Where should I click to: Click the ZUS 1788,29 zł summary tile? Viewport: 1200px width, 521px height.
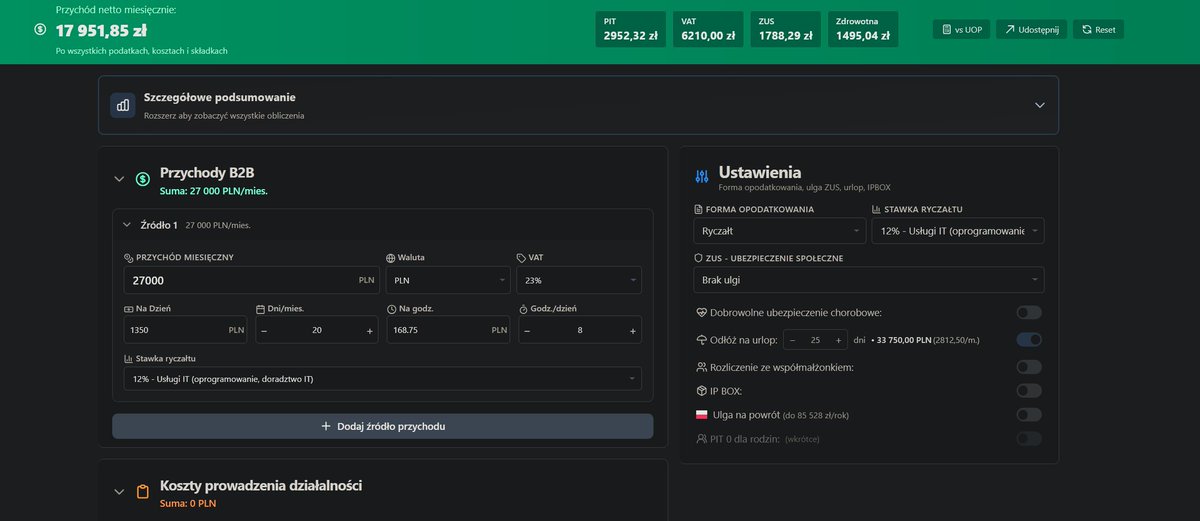pyautogui.click(x=786, y=29)
